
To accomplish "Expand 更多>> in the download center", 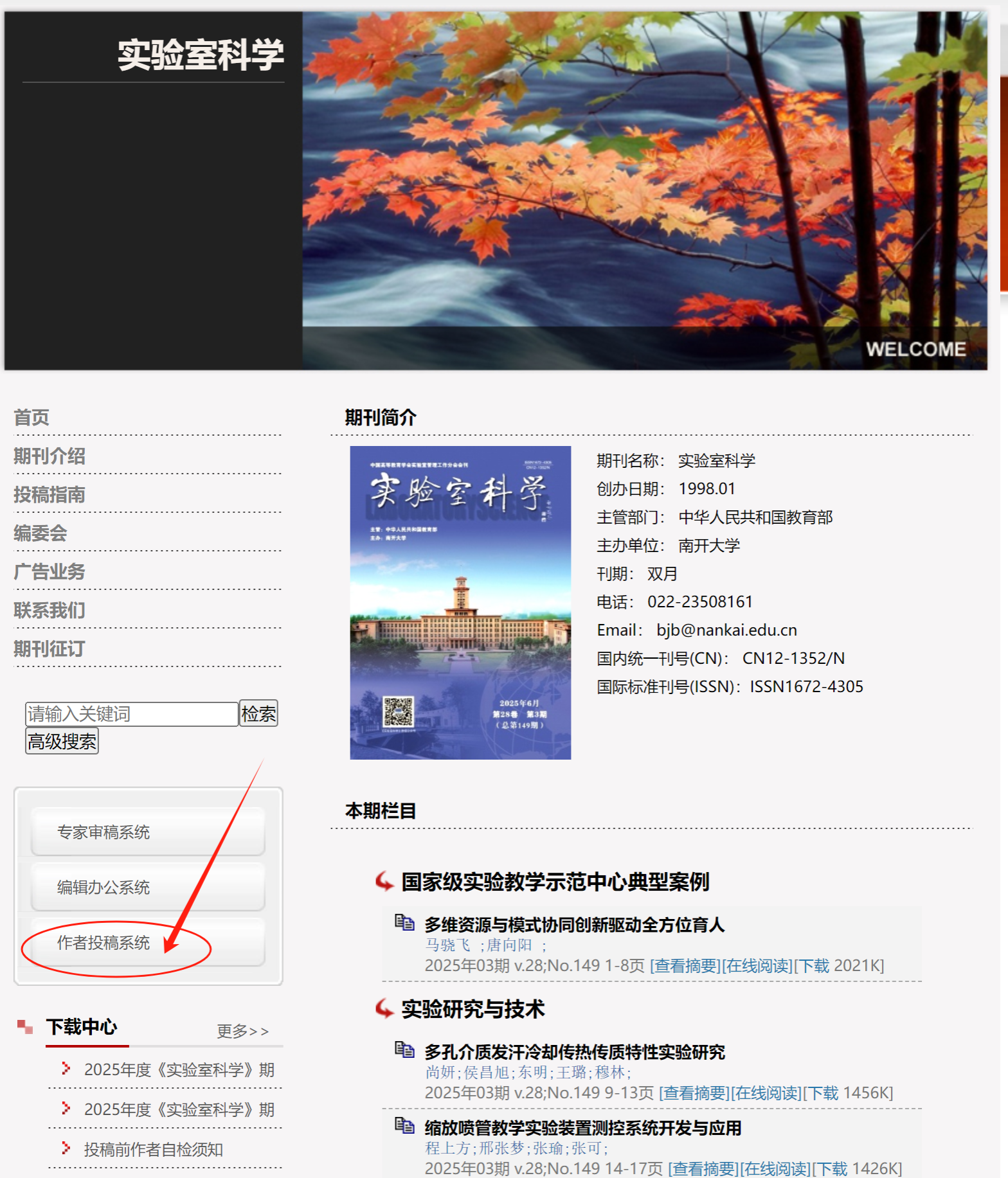I will point(242,1031).
